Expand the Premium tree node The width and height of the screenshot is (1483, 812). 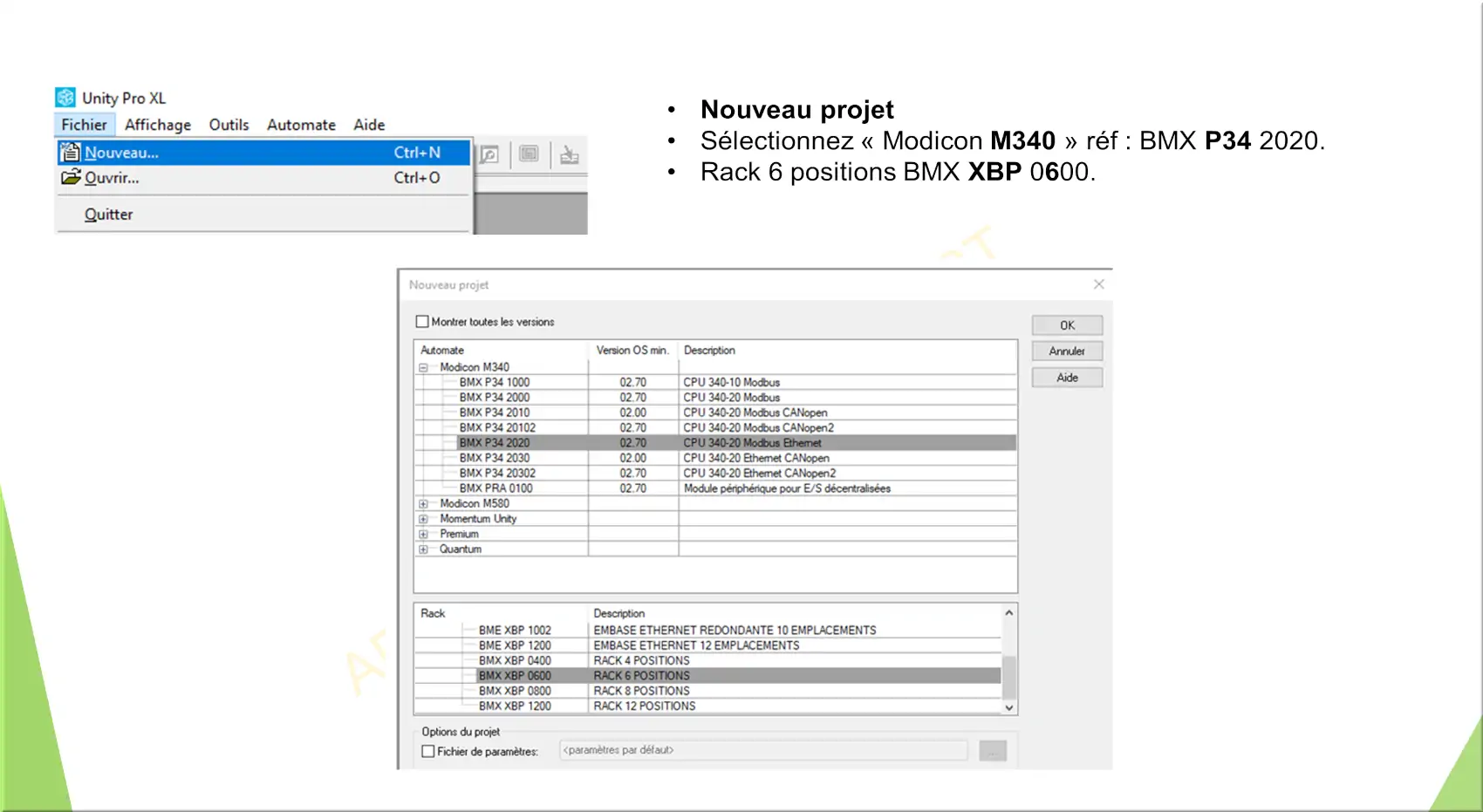423,534
